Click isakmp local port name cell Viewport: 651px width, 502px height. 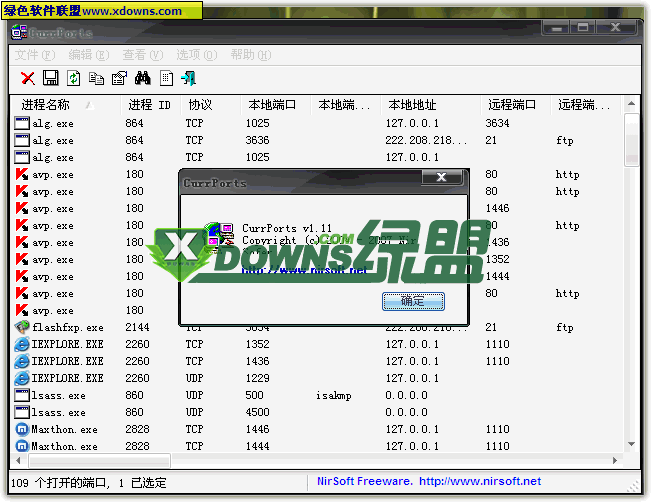[334, 395]
